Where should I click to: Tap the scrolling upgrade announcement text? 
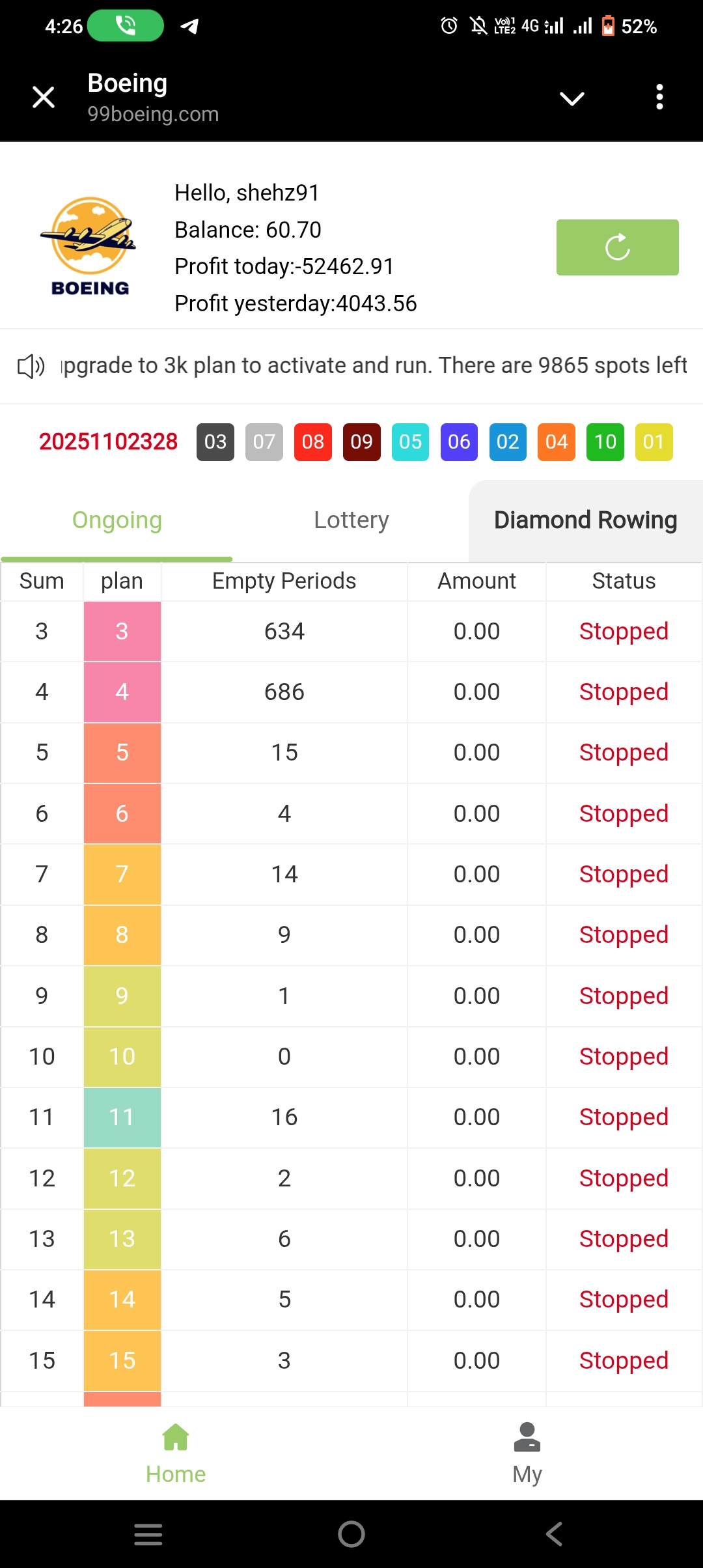(374, 366)
